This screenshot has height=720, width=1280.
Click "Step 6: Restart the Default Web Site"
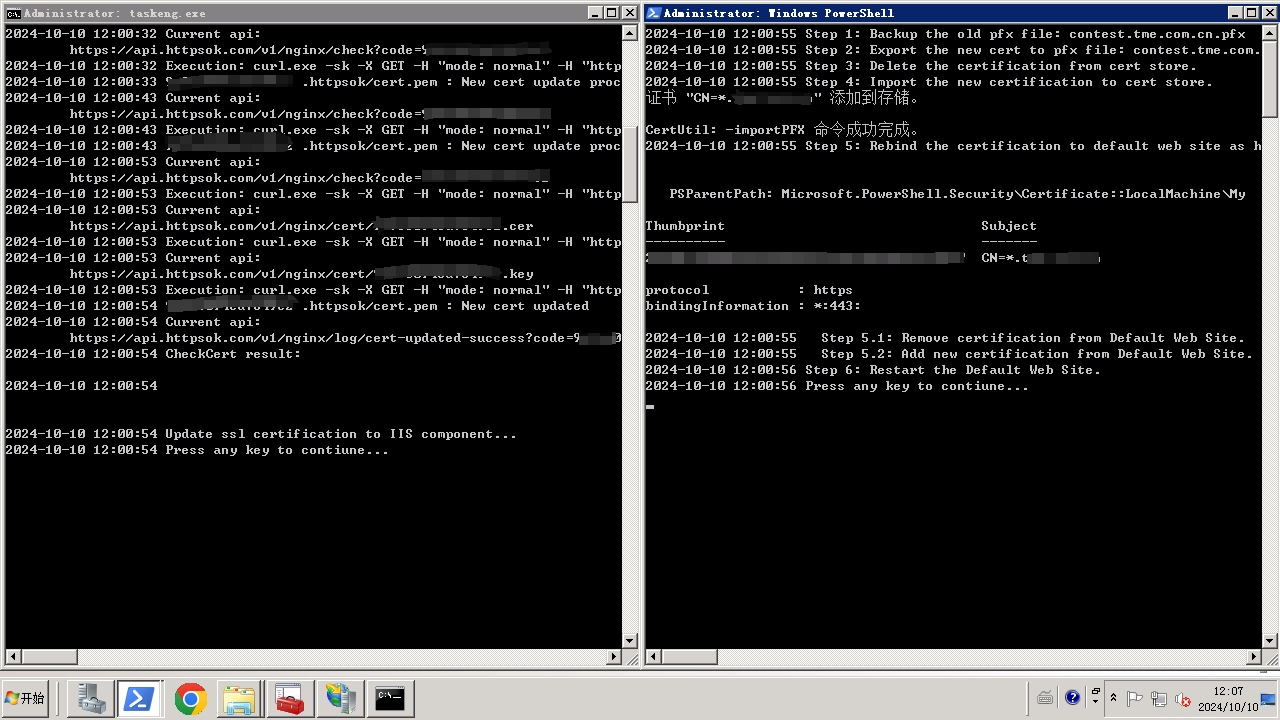pyautogui.click(x=873, y=370)
